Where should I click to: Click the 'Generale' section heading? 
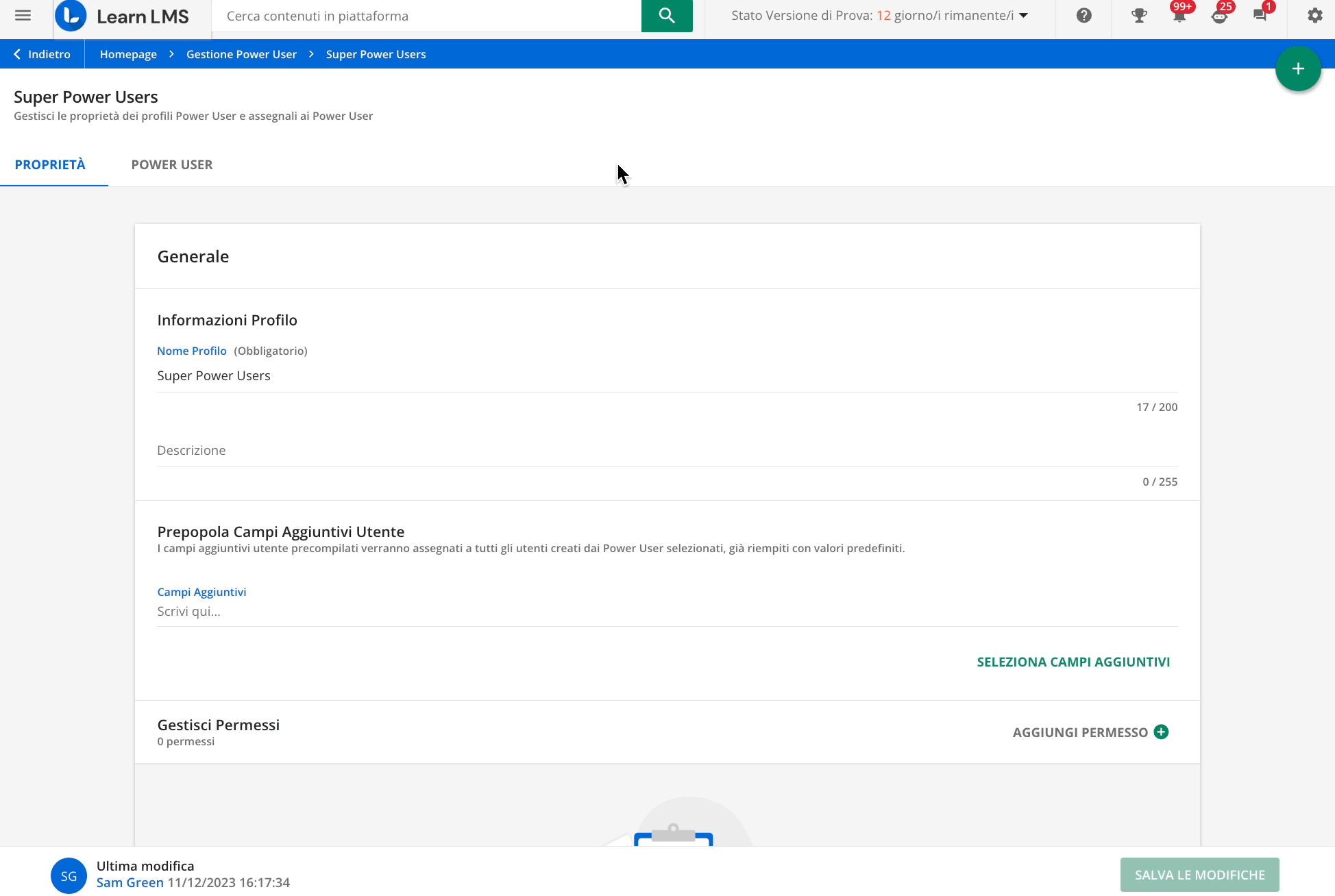point(193,256)
